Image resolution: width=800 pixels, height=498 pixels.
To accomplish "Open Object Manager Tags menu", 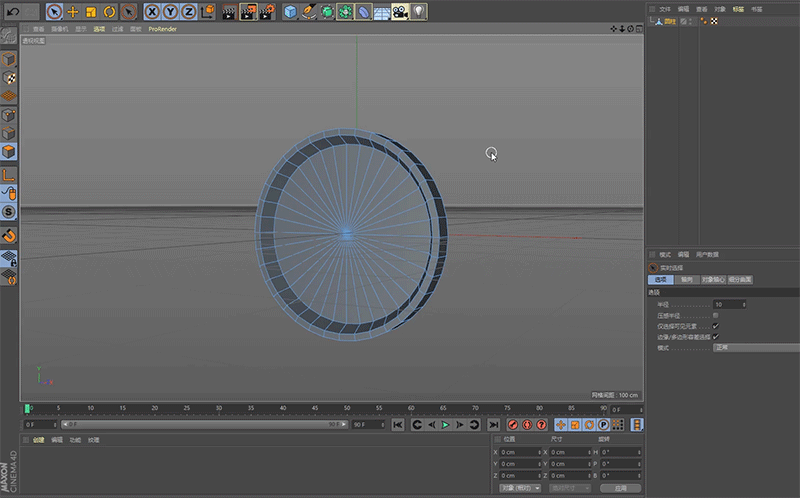I will [738, 9].
